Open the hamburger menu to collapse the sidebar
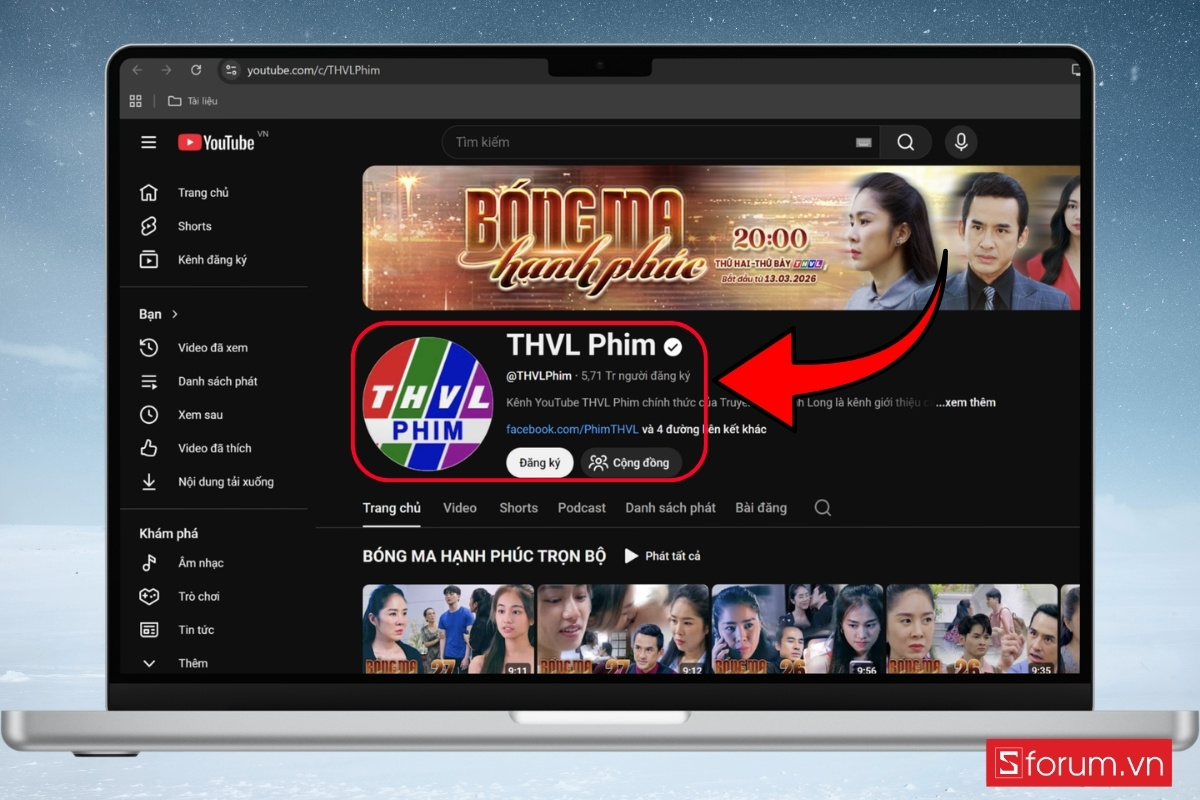Viewport: 1200px width, 800px height. coord(148,142)
